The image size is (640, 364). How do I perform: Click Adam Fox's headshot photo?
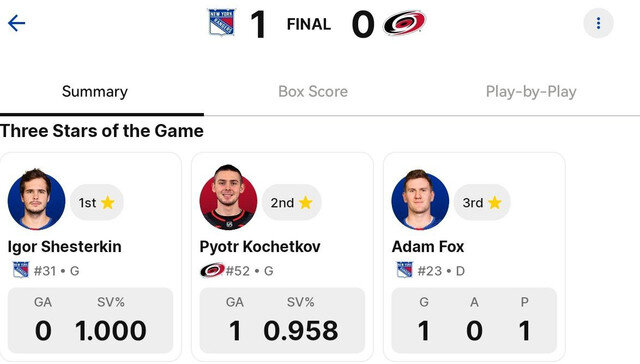[x=420, y=200]
